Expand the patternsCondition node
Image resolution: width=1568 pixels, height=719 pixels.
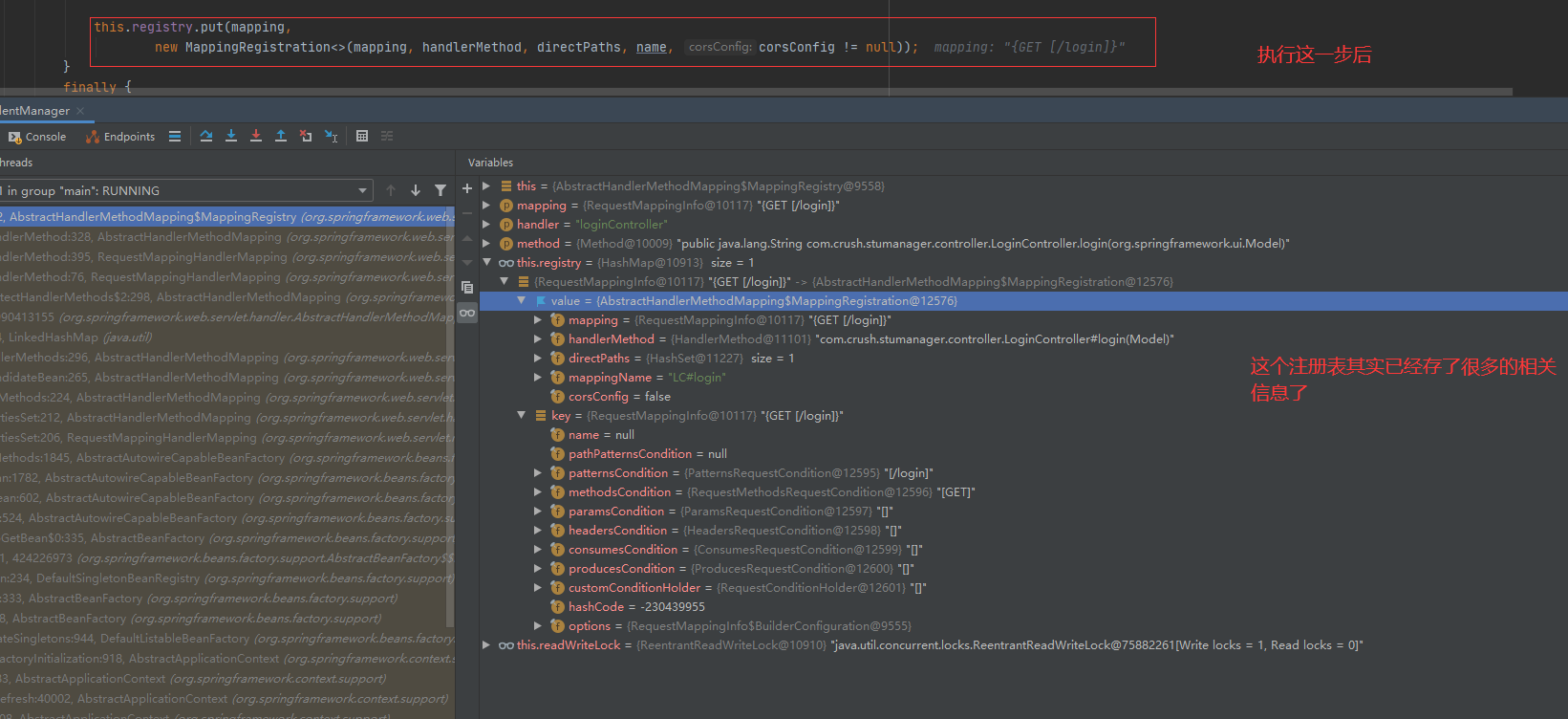click(x=538, y=472)
